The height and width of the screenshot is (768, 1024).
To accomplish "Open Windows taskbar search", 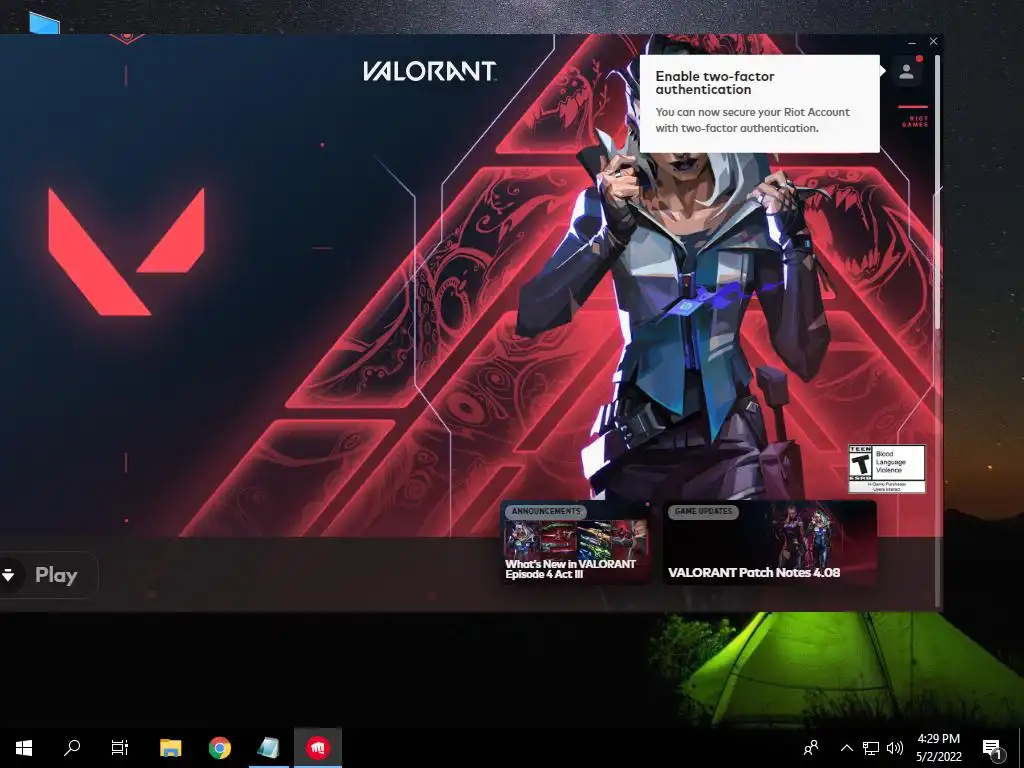I will pos(72,748).
